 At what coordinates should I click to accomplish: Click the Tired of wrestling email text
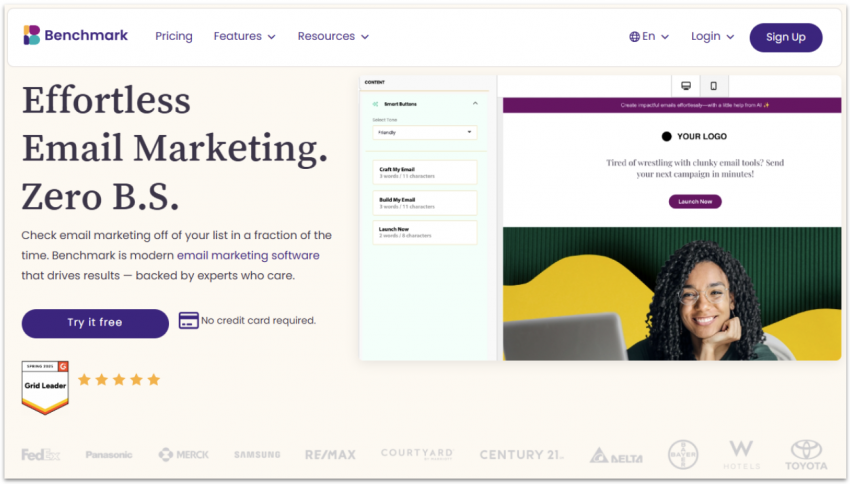point(695,168)
